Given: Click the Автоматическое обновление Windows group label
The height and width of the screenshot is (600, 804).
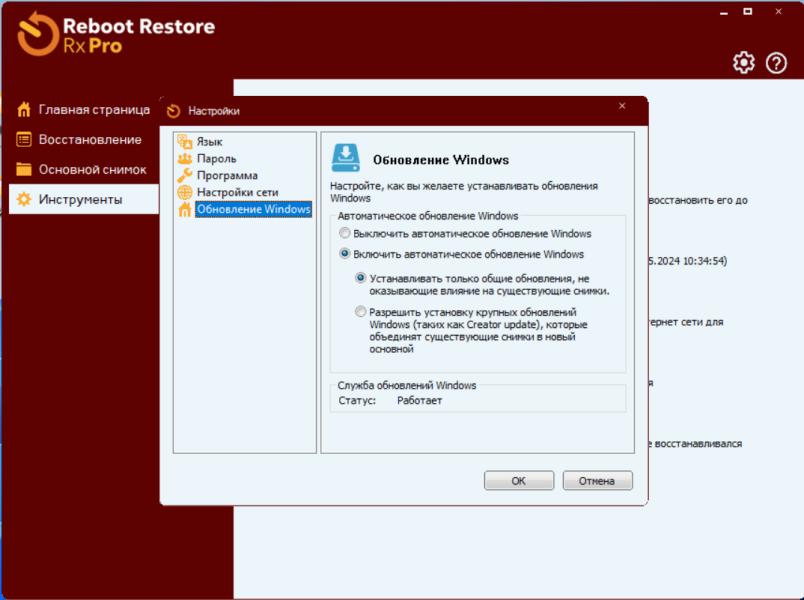Looking at the screenshot, I should coord(428,216).
